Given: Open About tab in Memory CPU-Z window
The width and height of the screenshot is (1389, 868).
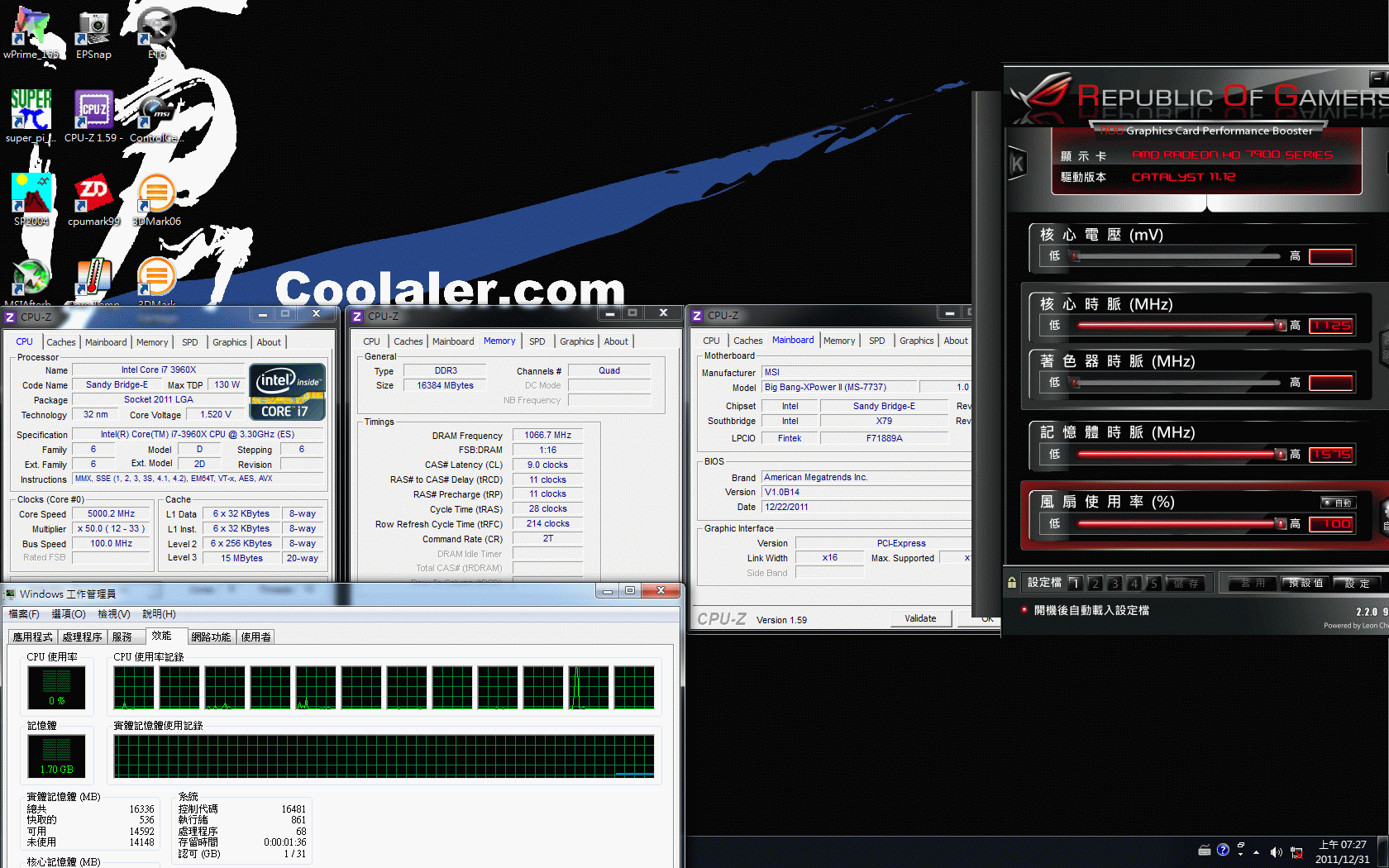Looking at the screenshot, I should (x=616, y=341).
